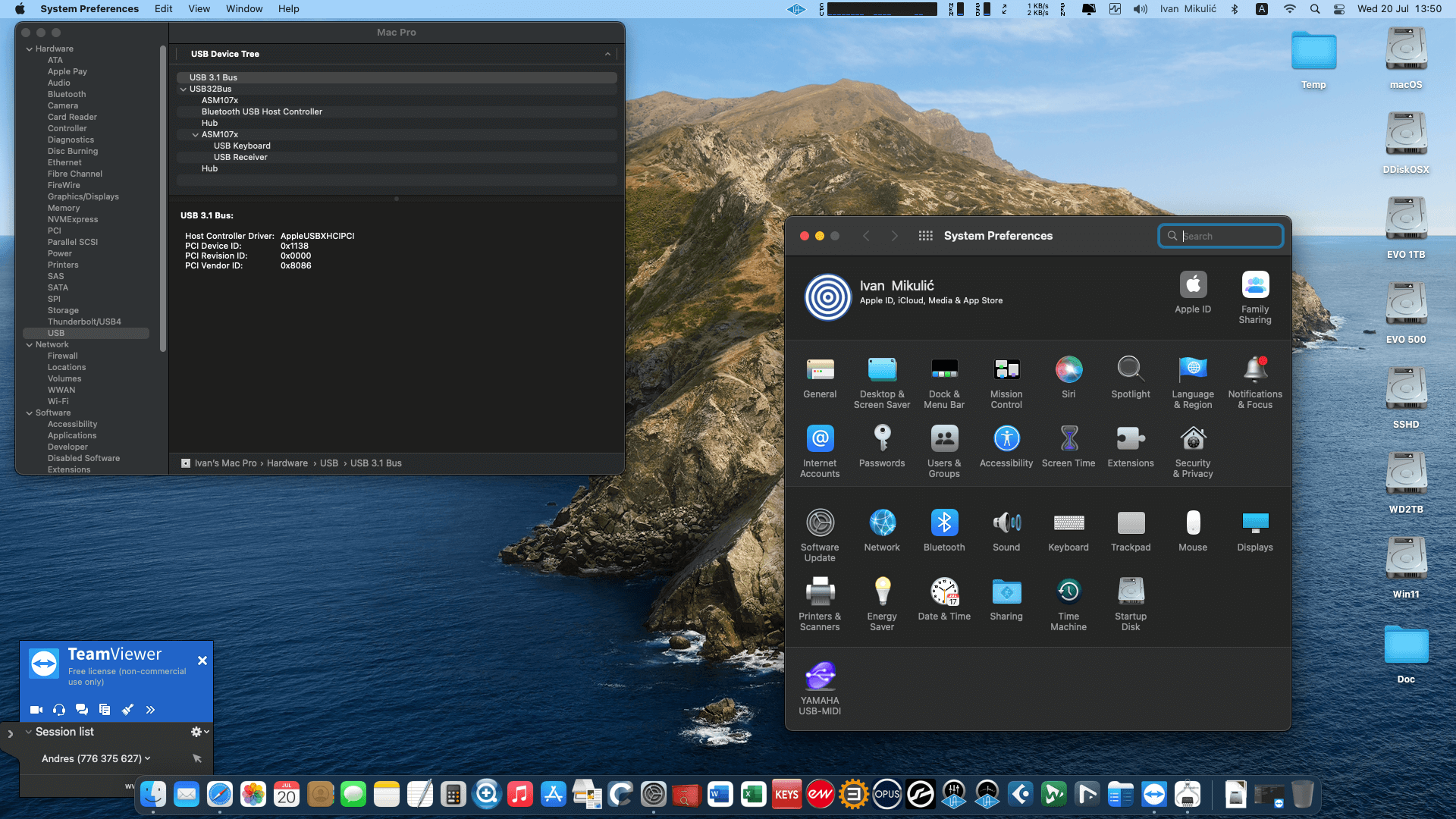Open the View menu
The width and height of the screenshot is (1456, 819).
coord(199,9)
